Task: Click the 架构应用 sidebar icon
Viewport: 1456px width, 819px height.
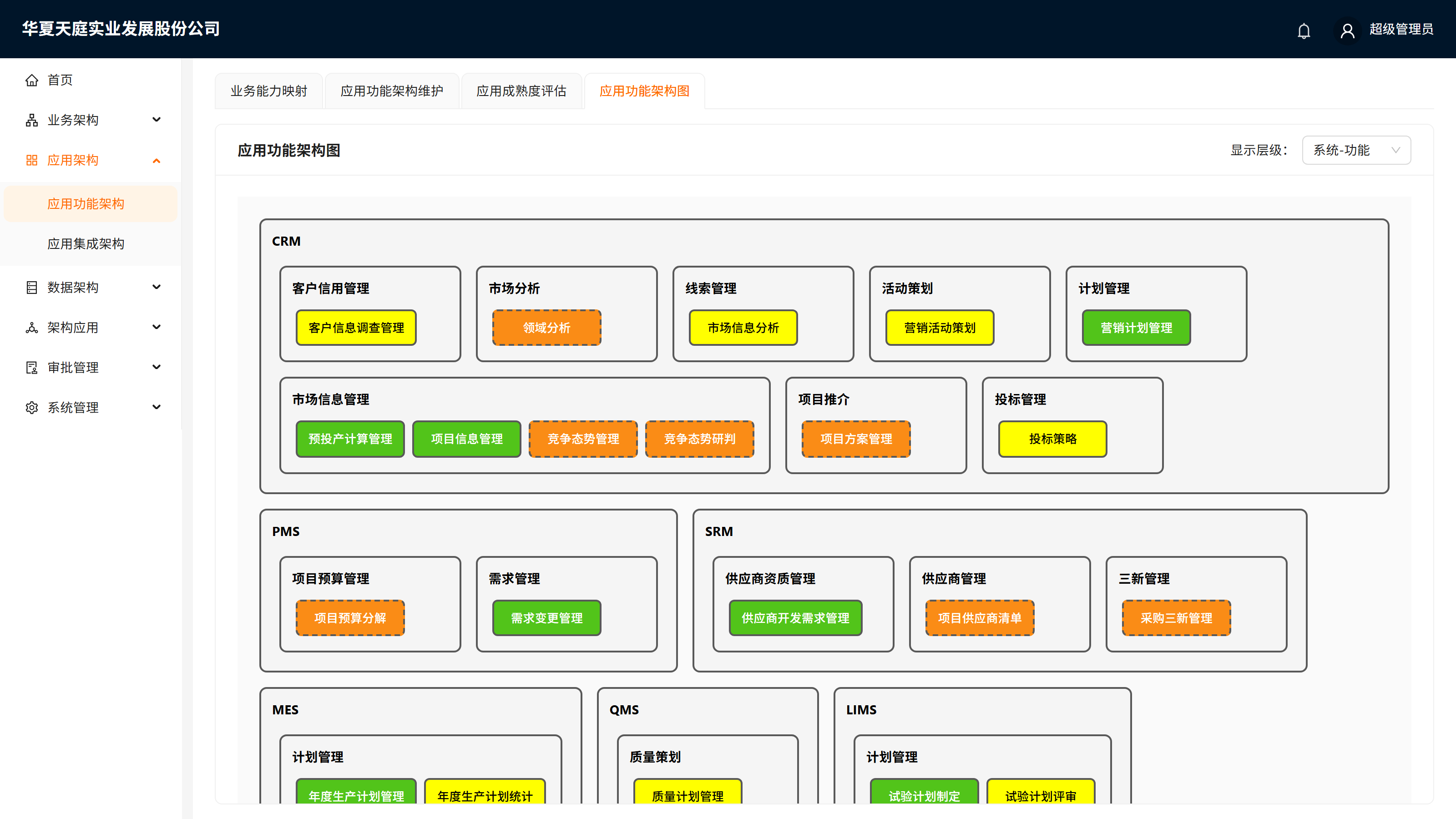Action: point(32,328)
